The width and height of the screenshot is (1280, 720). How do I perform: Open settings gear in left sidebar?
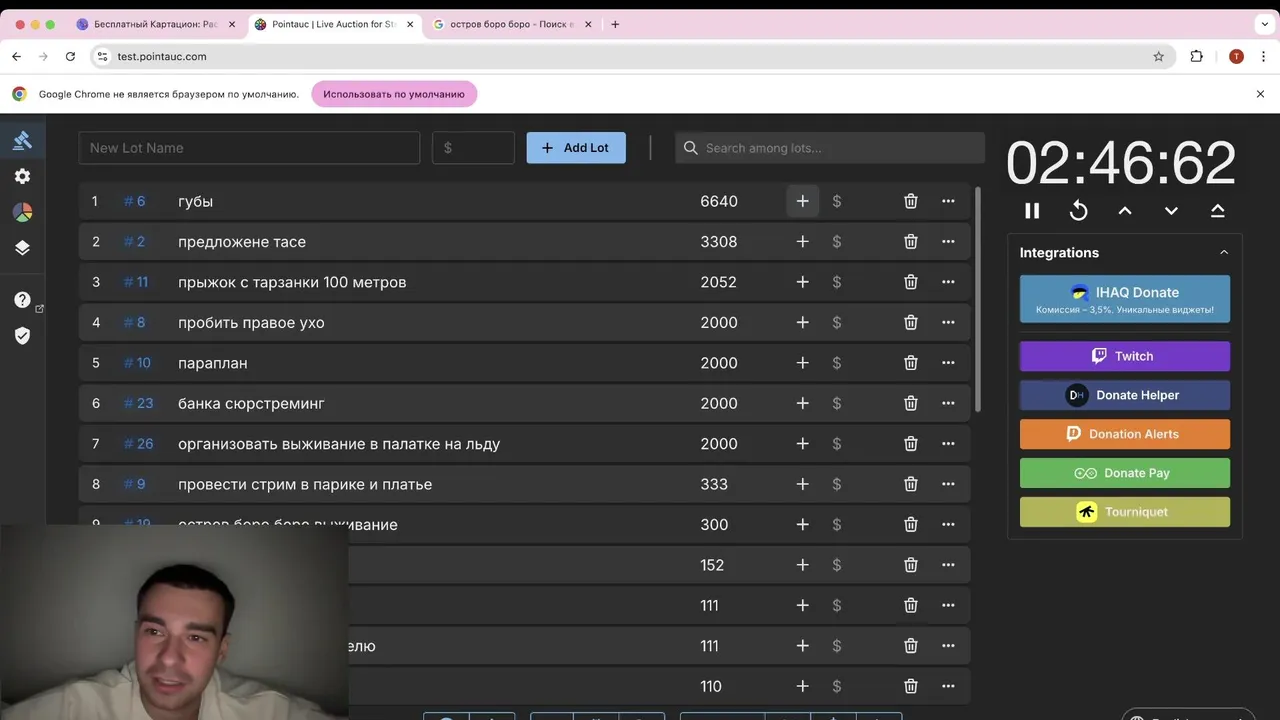tap(22, 176)
